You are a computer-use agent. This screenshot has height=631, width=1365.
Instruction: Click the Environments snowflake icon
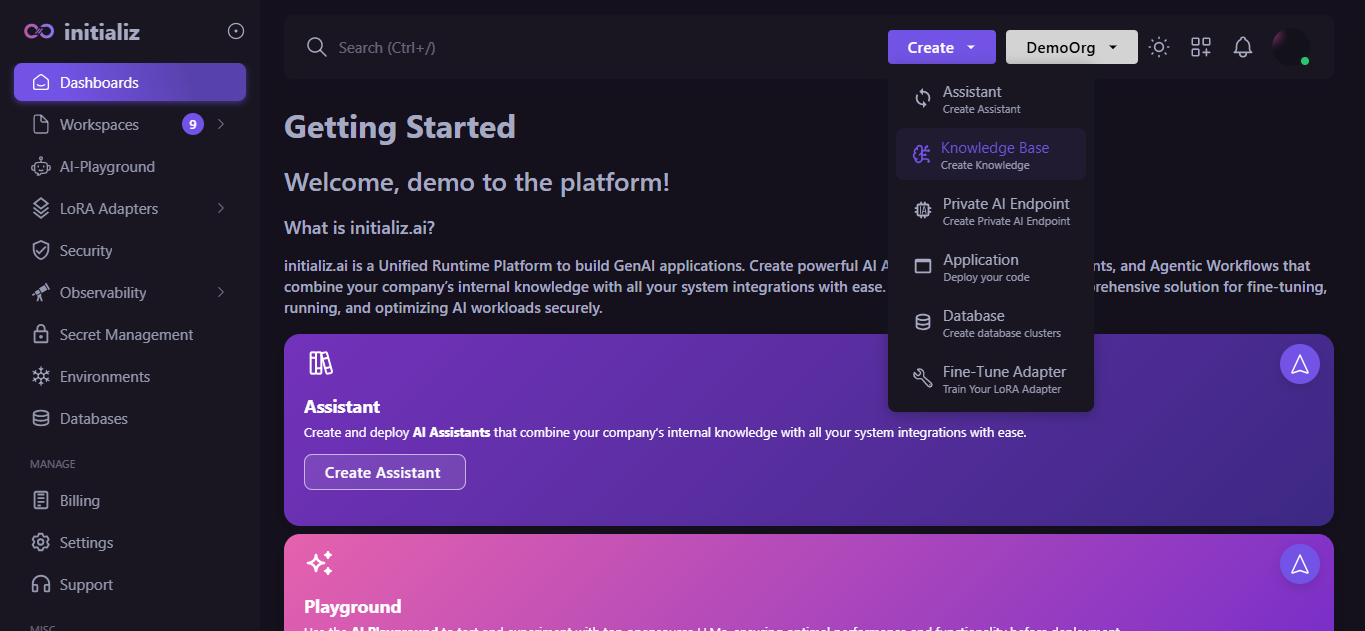coord(41,376)
